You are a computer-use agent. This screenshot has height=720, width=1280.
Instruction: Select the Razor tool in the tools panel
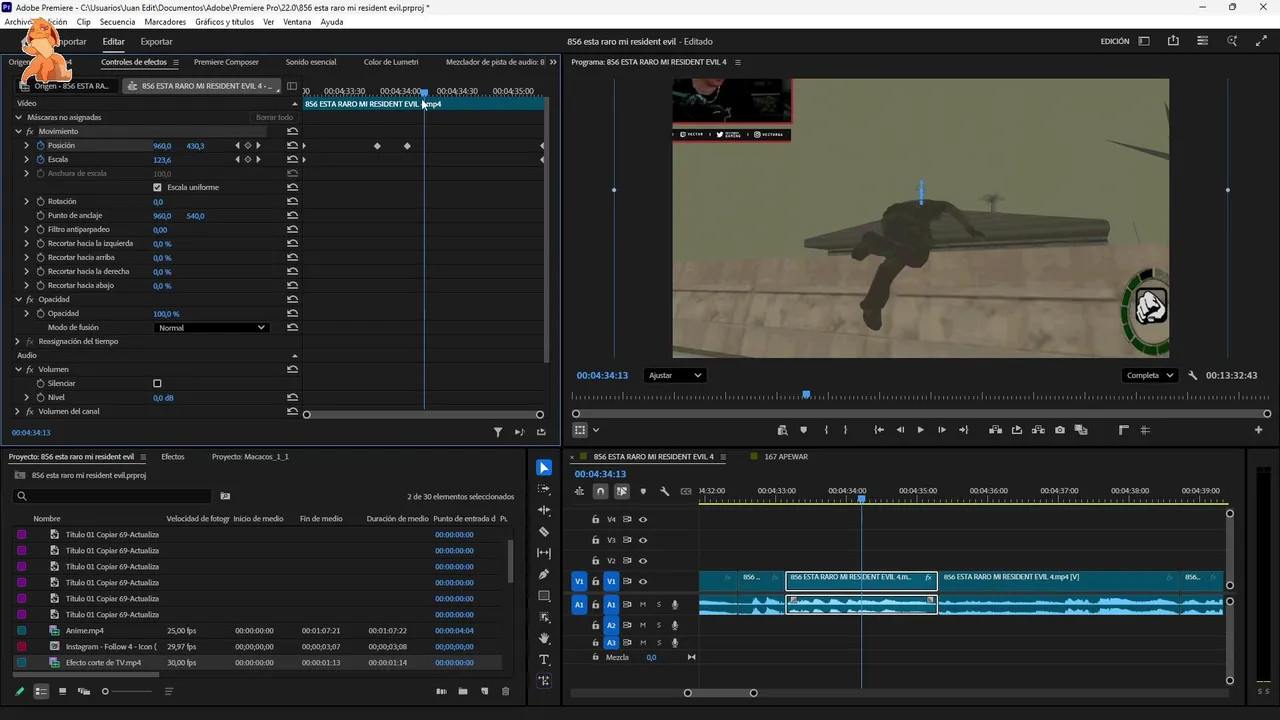coord(544,532)
